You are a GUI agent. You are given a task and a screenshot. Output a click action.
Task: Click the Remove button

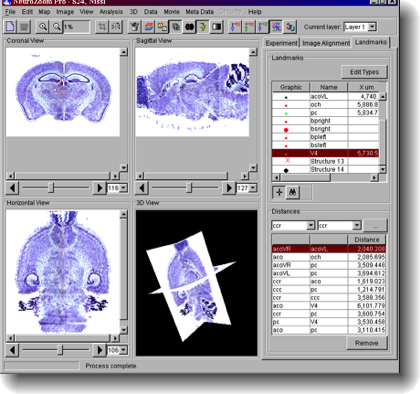(366, 343)
